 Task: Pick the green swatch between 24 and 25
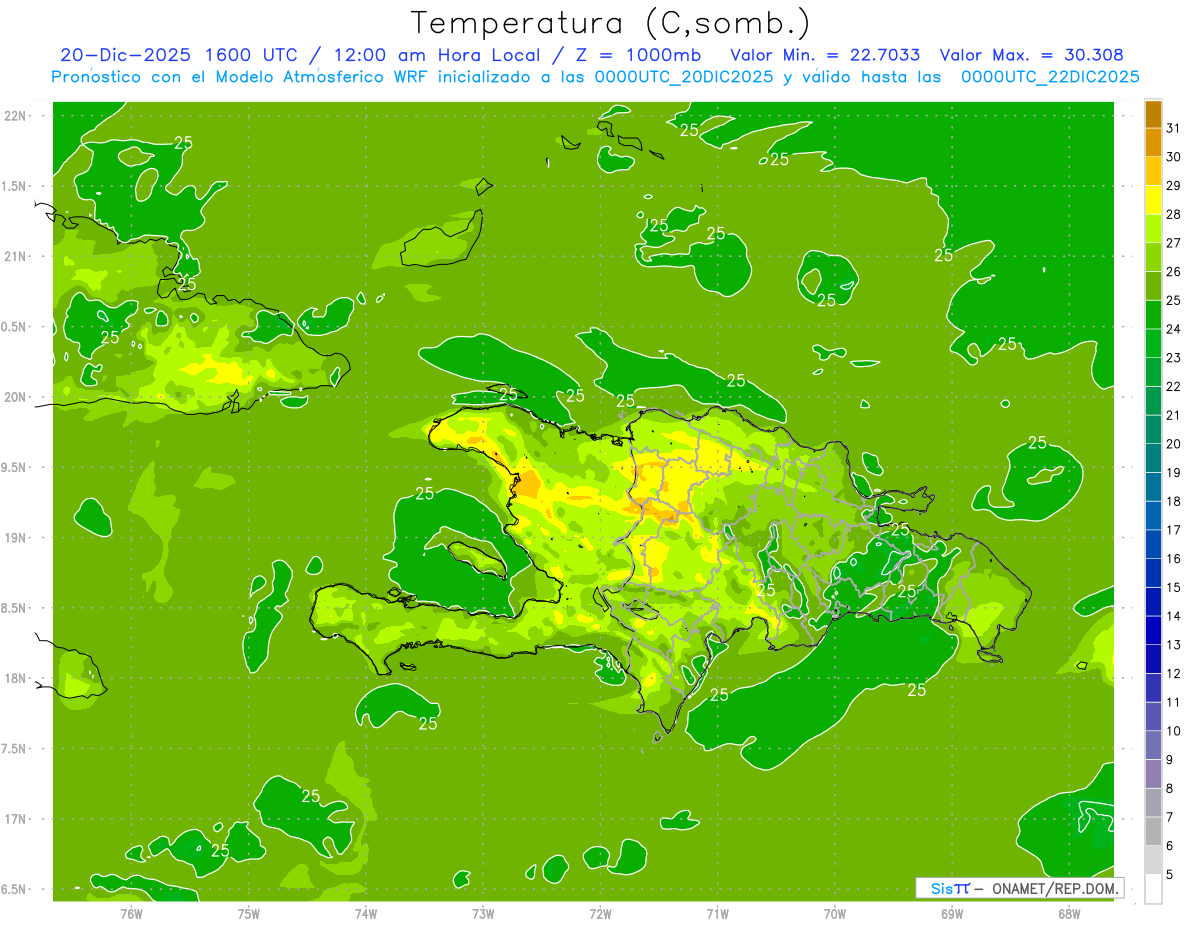tap(1153, 315)
